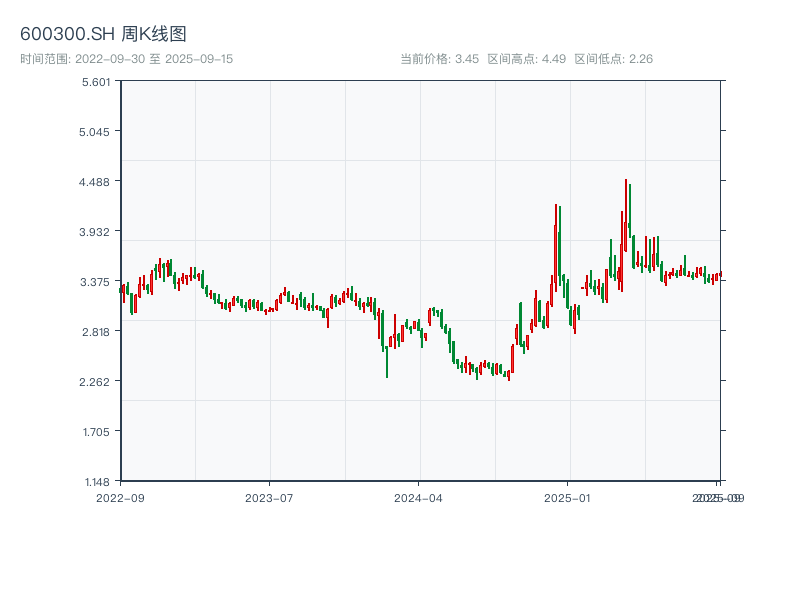Click the 区间高点 4.49 label
Viewport: 800px width, 600px height.
point(526,59)
